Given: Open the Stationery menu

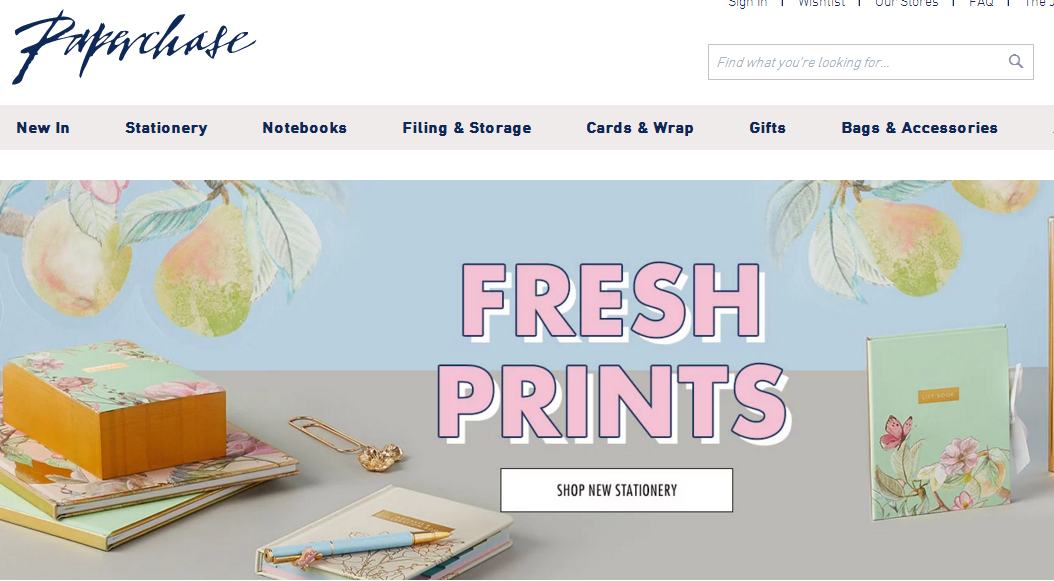Looking at the screenshot, I should [x=166, y=128].
